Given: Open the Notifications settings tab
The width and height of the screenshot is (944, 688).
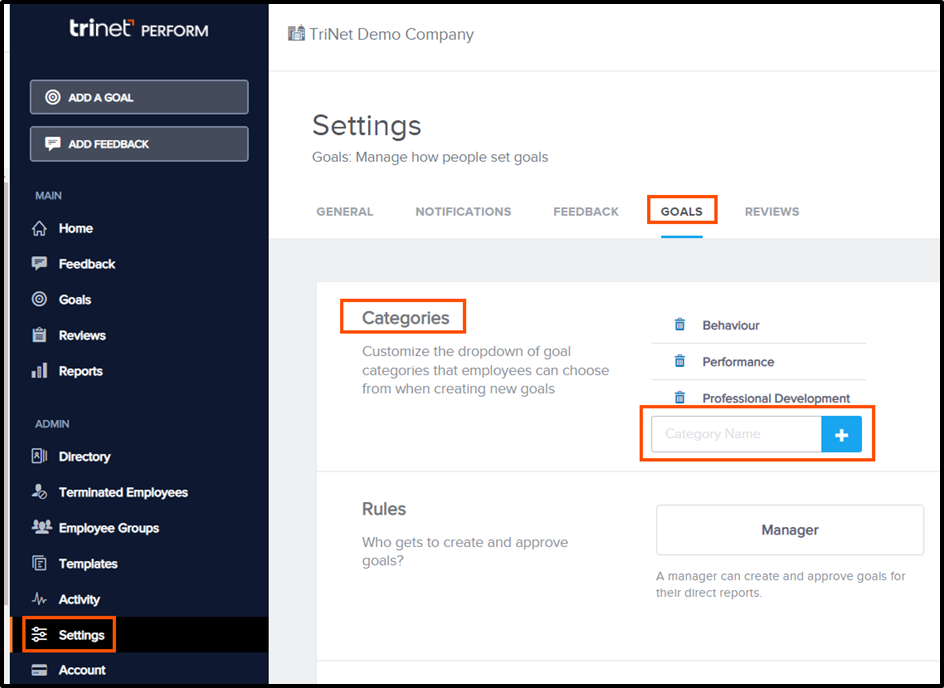Looking at the screenshot, I should click(x=463, y=212).
